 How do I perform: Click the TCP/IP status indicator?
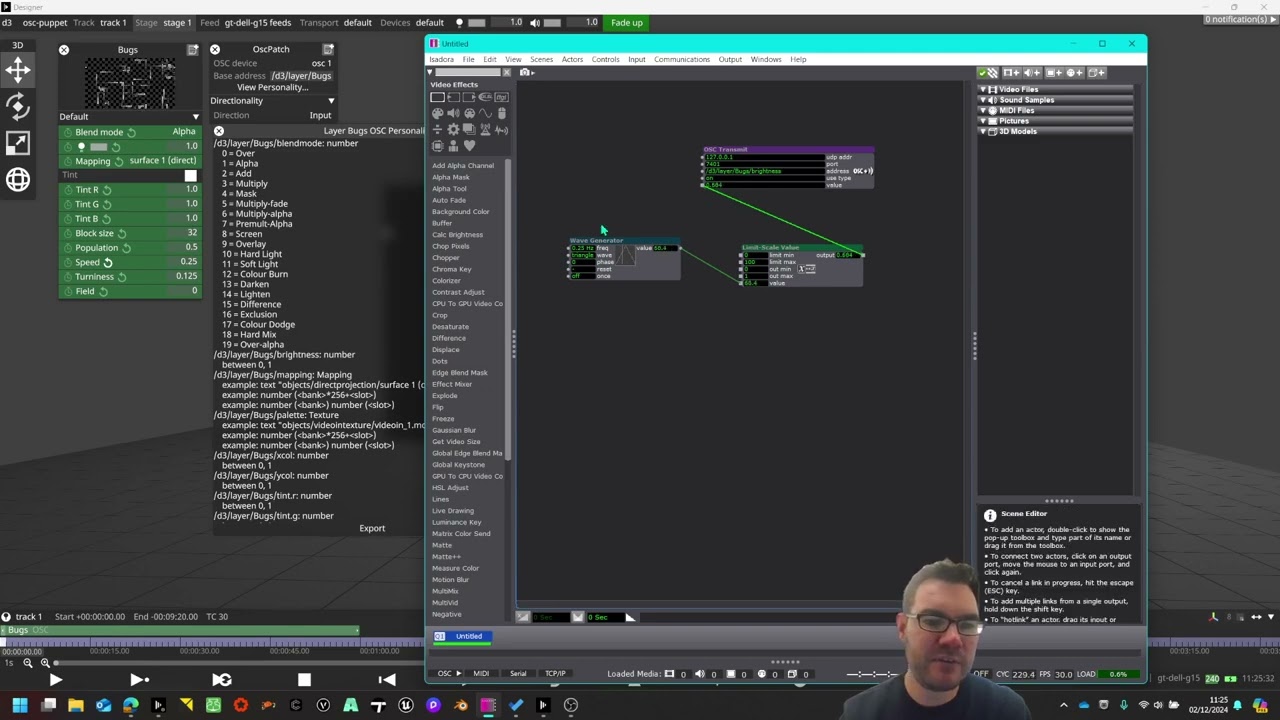(x=555, y=674)
